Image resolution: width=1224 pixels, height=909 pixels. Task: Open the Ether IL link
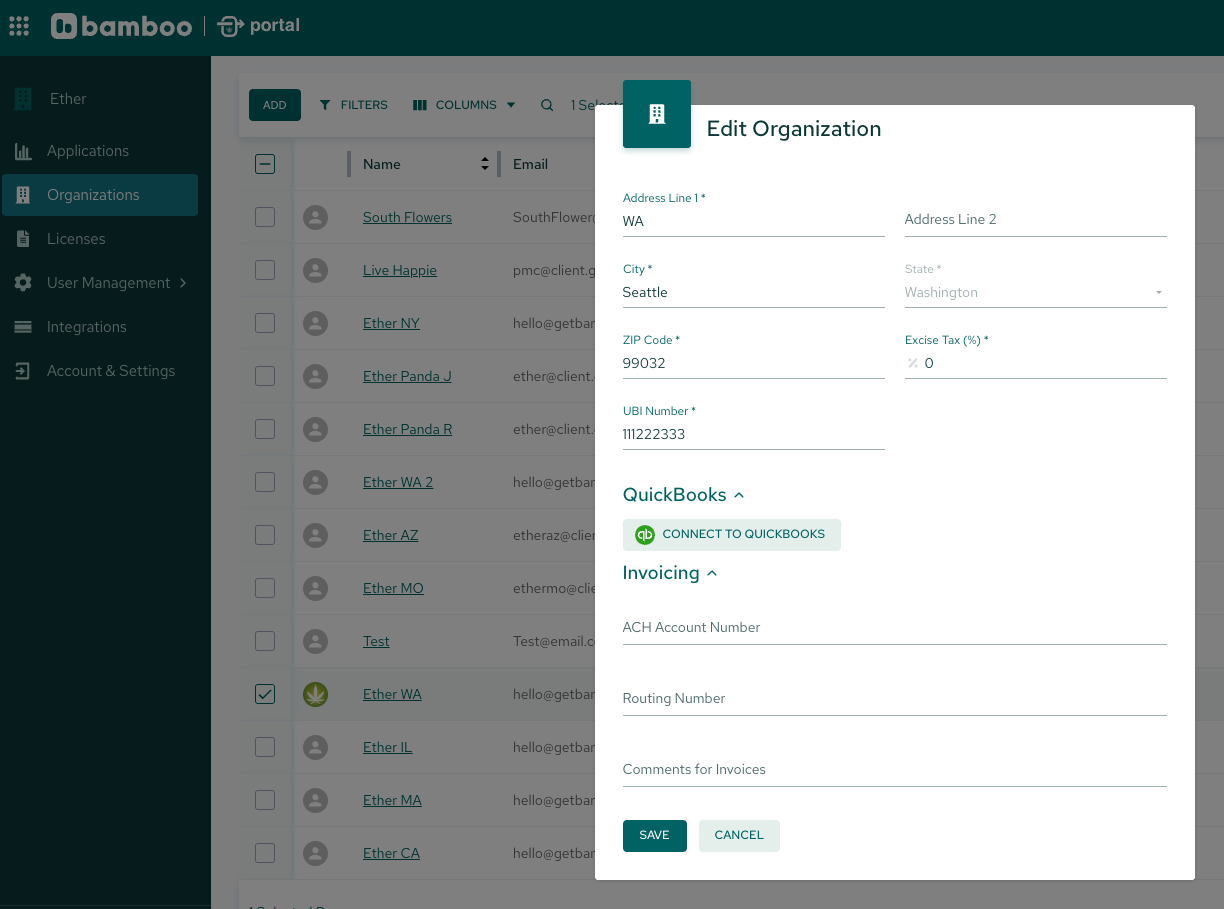tap(387, 747)
